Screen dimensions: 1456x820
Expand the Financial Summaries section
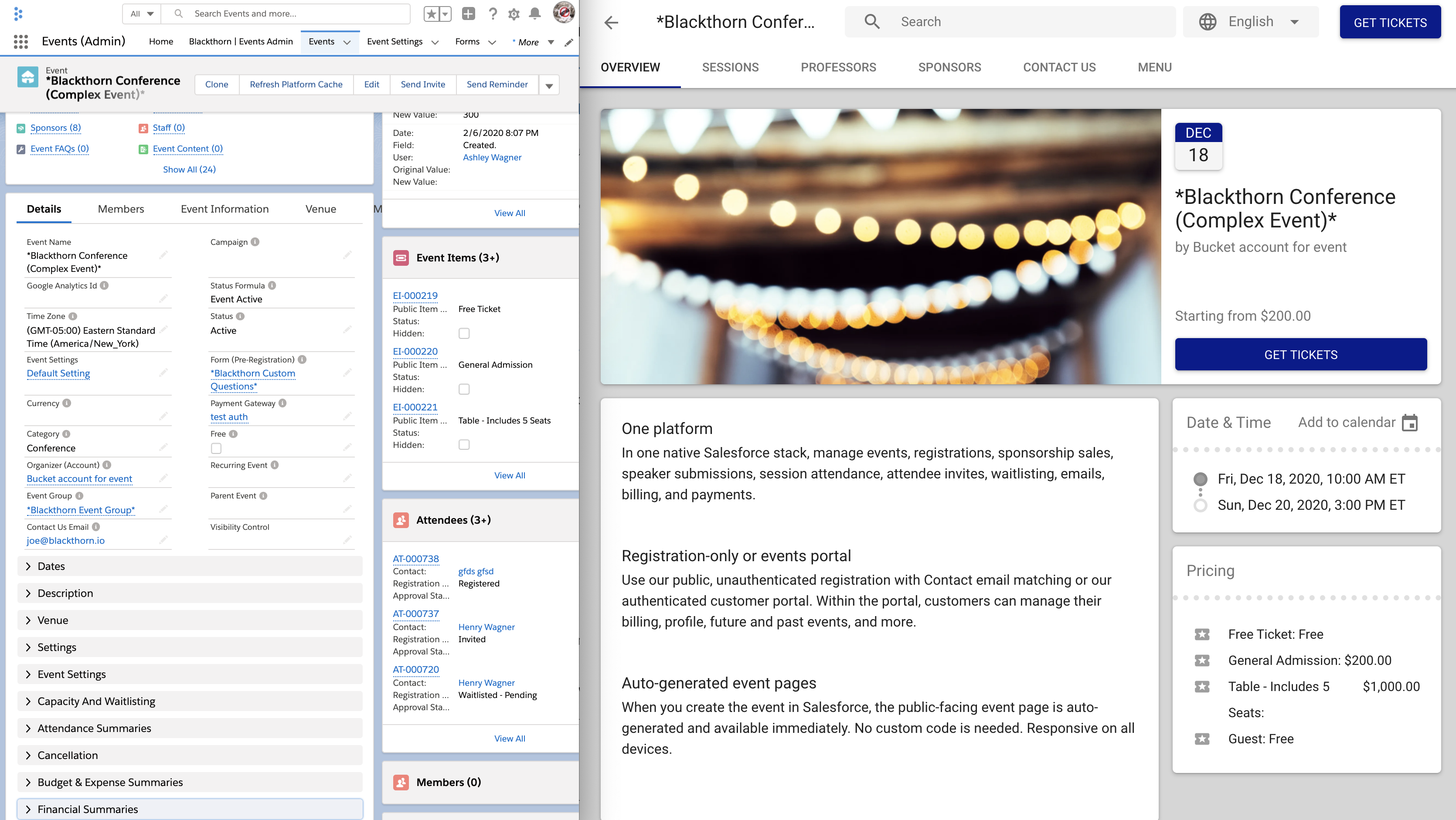click(x=190, y=809)
